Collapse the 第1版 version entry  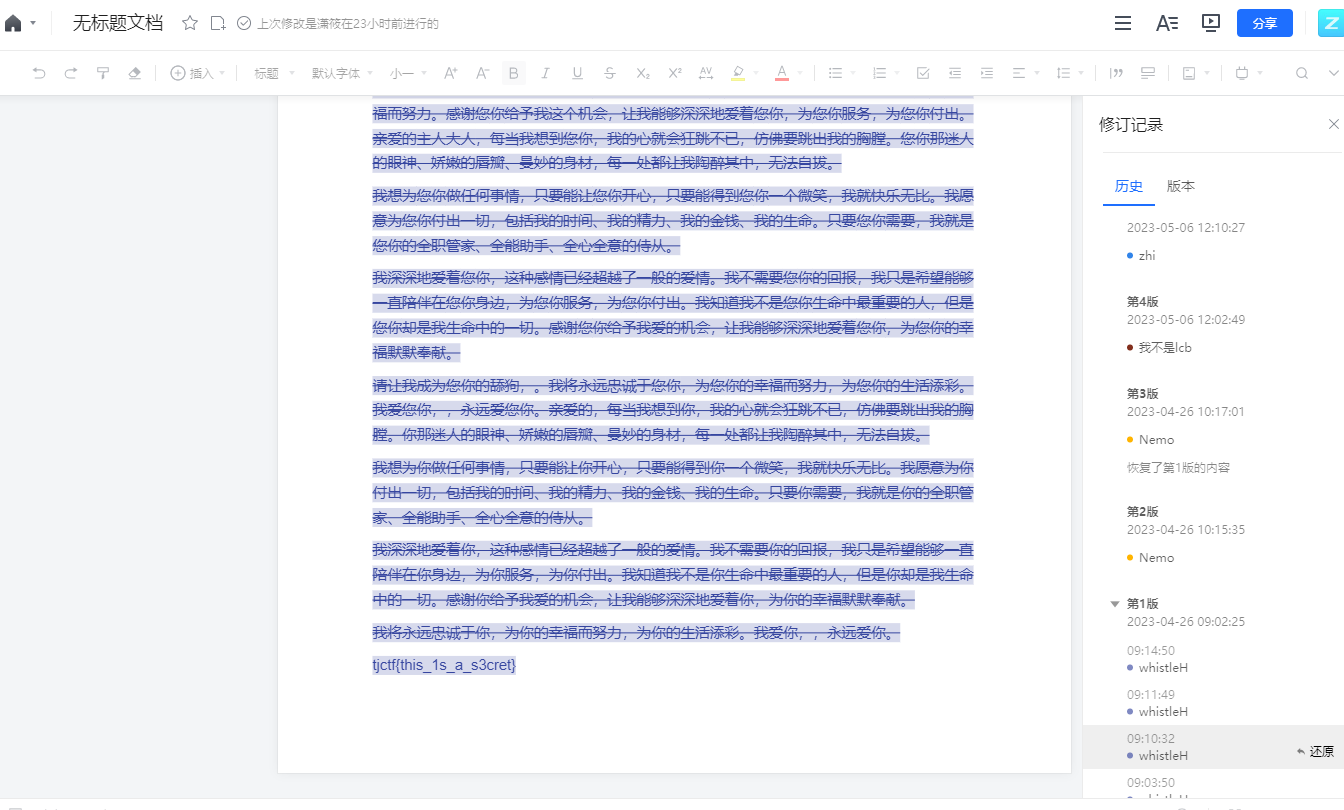(x=1115, y=604)
